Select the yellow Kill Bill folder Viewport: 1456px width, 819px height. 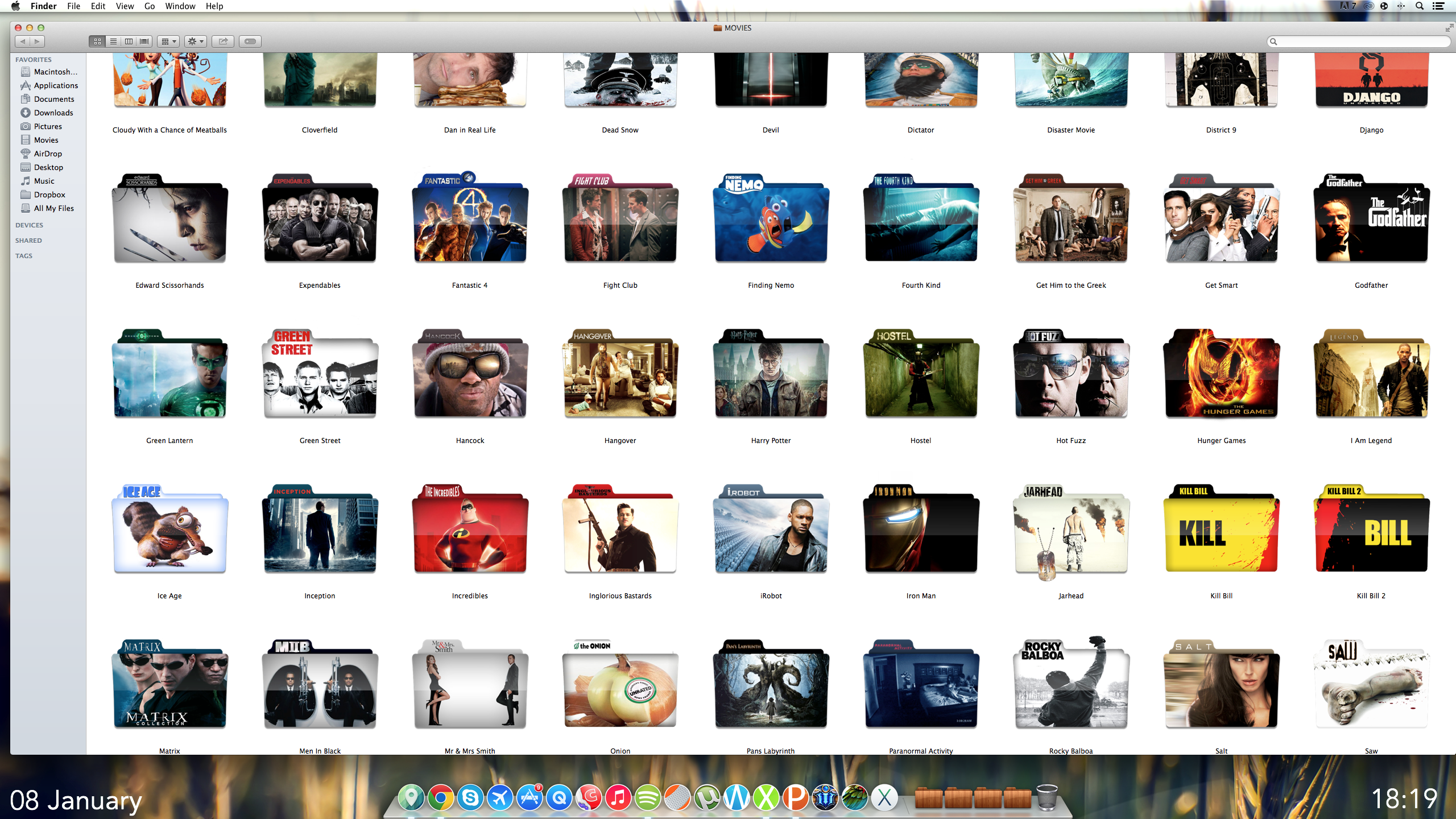(x=1221, y=530)
